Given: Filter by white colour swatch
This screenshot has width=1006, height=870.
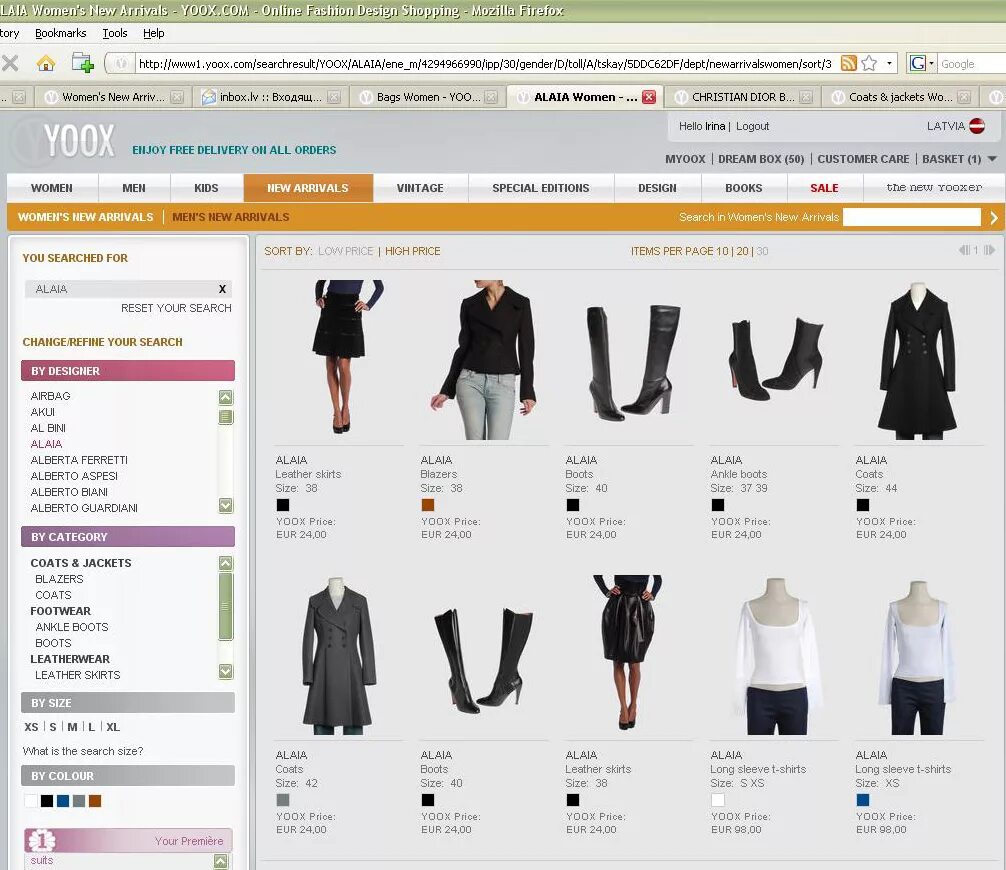Looking at the screenshot, I should 31,801.
